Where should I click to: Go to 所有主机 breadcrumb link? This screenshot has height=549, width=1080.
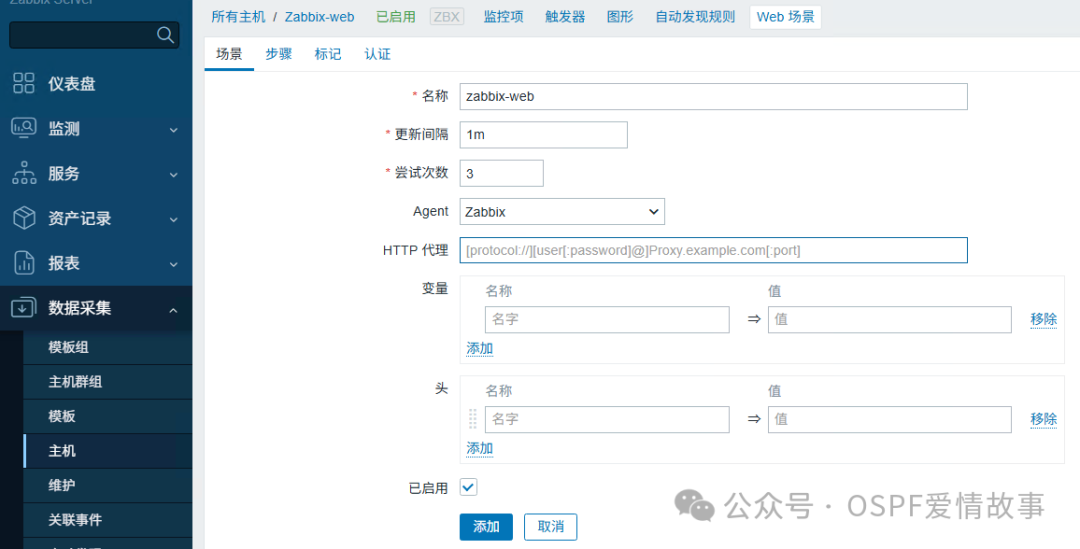(238, 17)
